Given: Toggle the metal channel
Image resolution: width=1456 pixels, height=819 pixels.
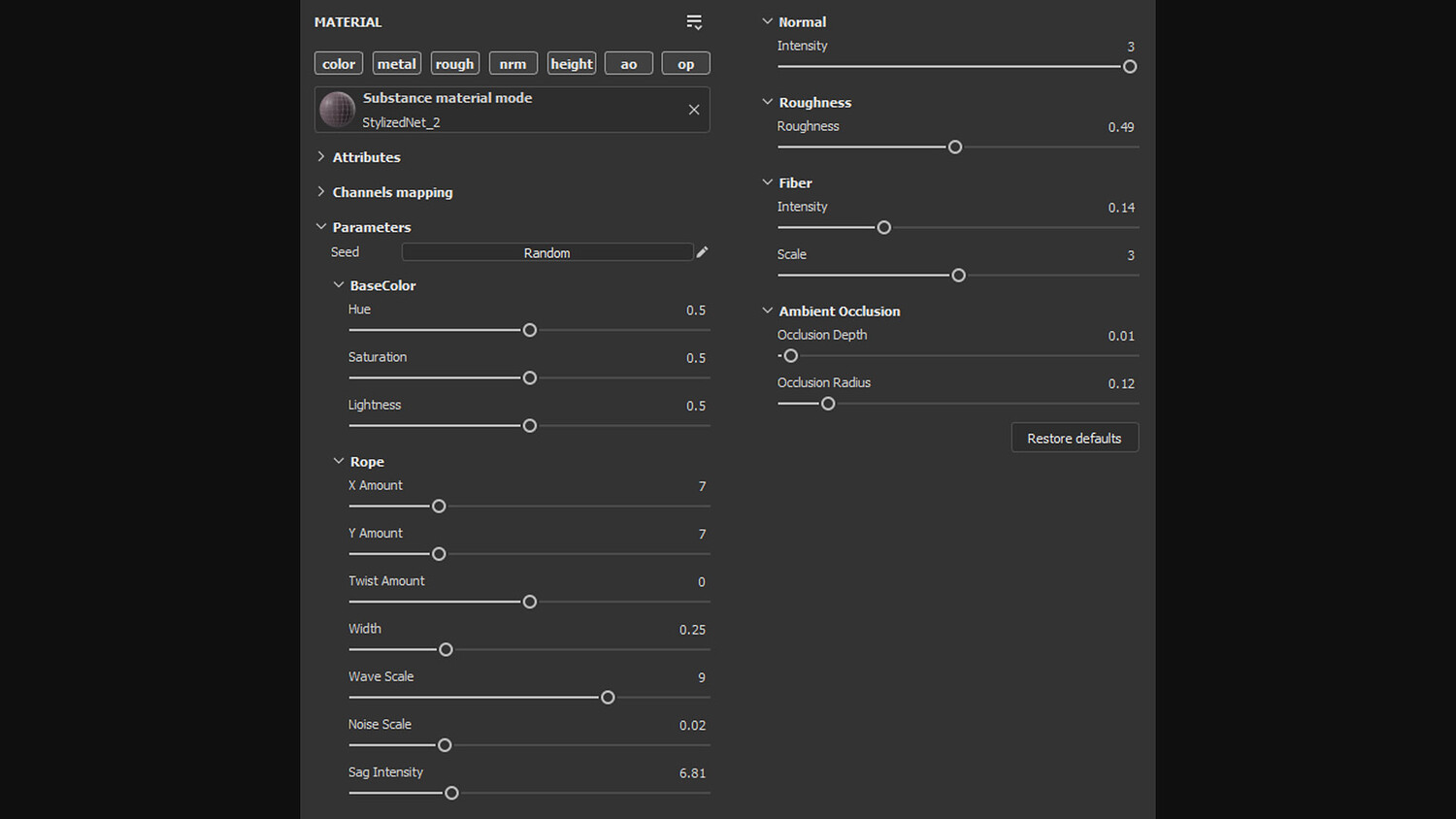Looking at the screenshot, I should click(x=396, y=64).
